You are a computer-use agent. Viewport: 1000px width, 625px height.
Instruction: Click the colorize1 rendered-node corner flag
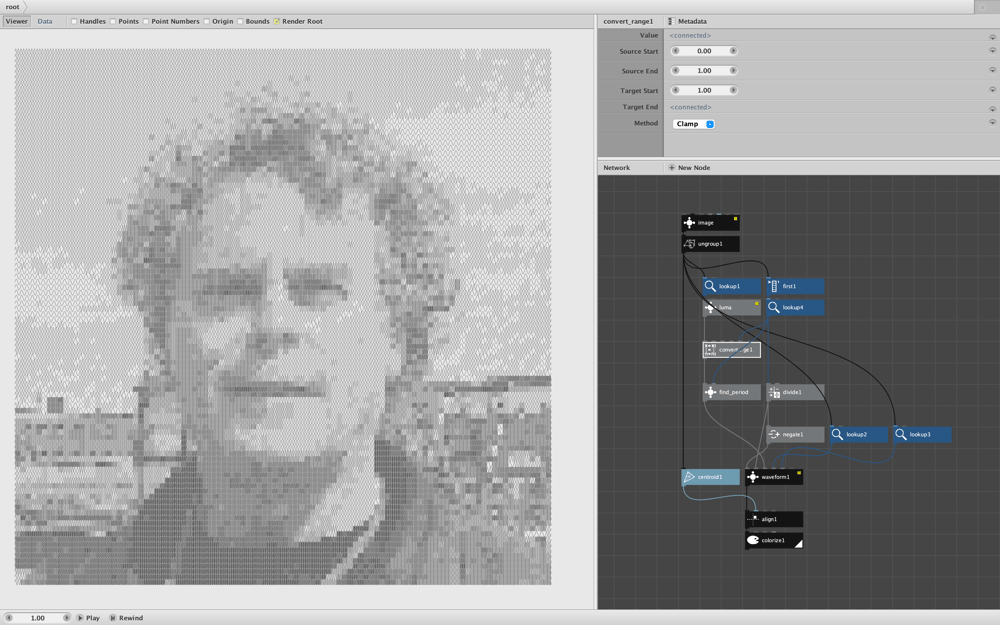tap(798, 543)
